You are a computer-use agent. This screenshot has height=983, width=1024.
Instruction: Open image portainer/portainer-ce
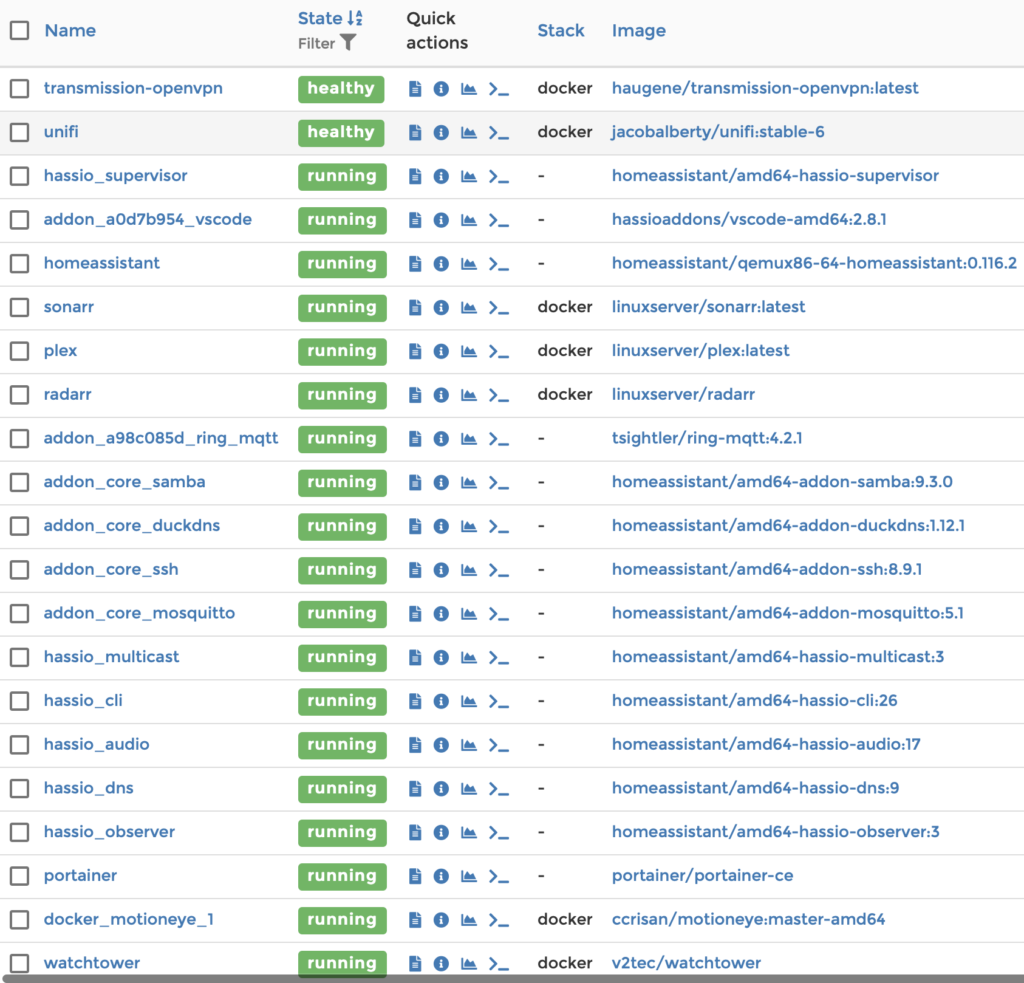[x=703, y=876]
